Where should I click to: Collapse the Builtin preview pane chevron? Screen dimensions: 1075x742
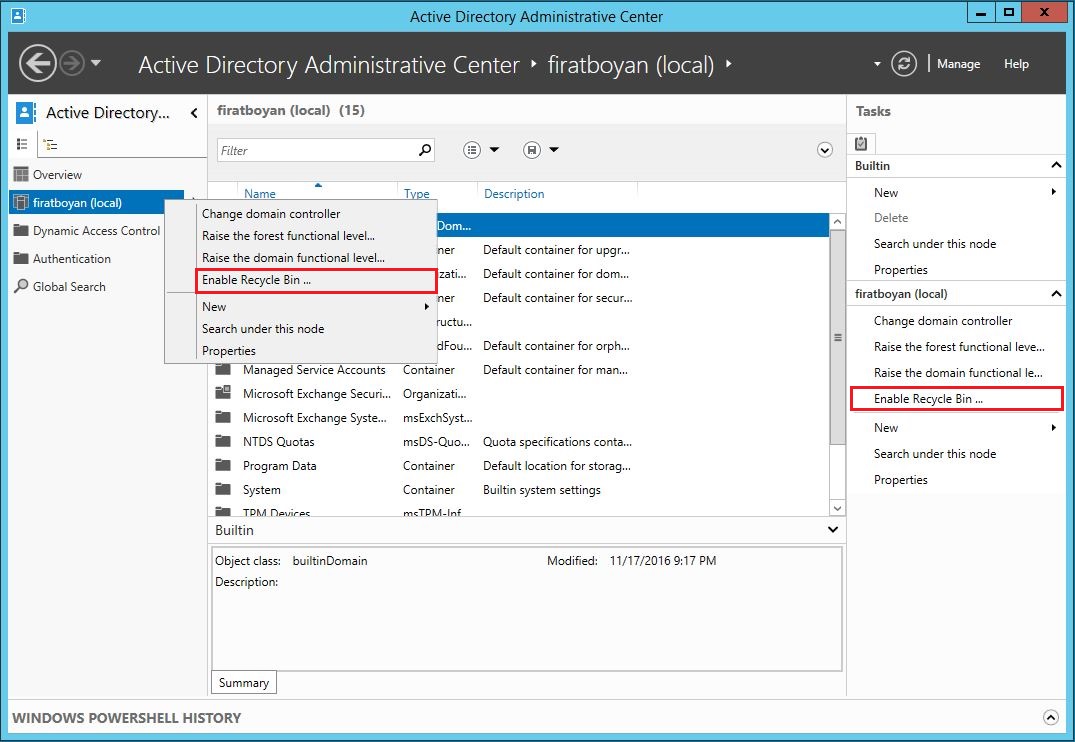tap(832, 529)
